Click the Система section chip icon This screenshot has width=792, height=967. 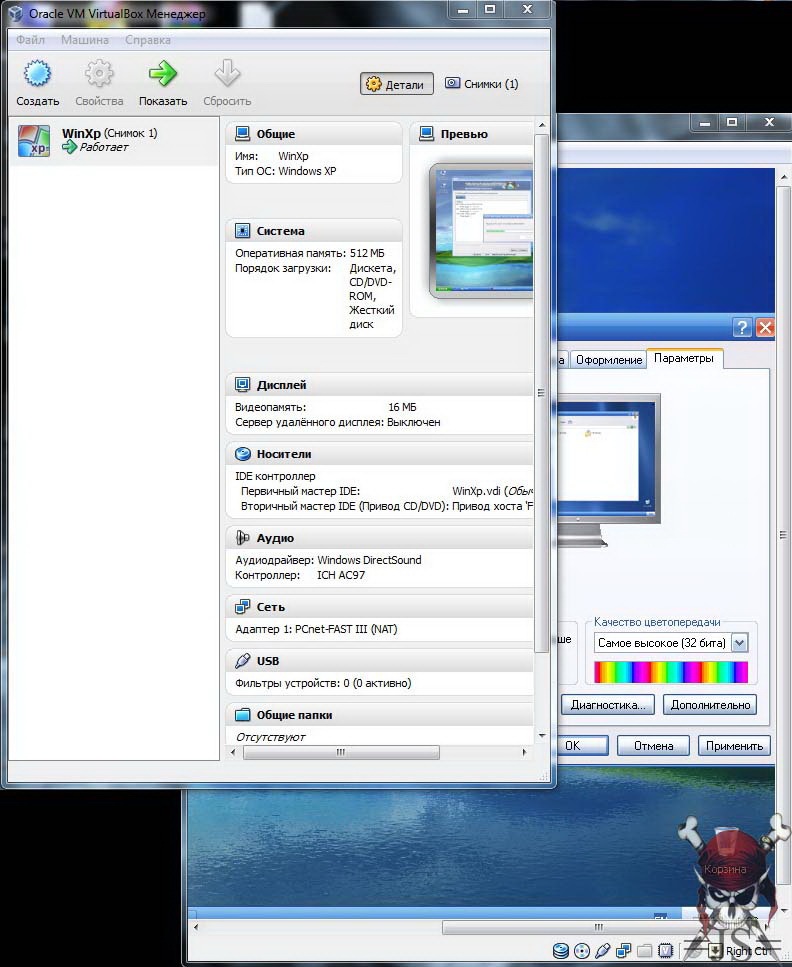(242, 231)
